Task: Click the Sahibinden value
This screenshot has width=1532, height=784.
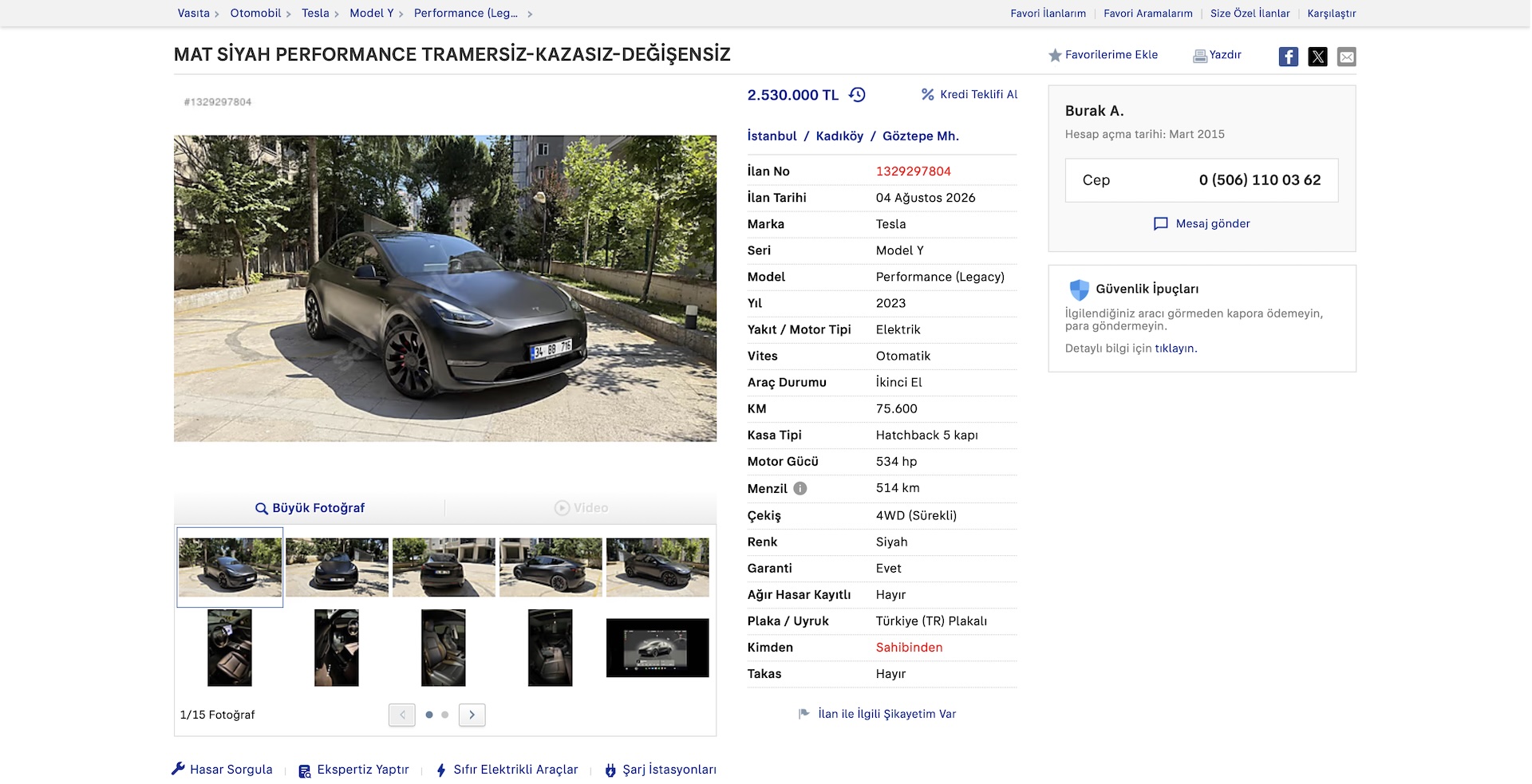Action: 909,648
